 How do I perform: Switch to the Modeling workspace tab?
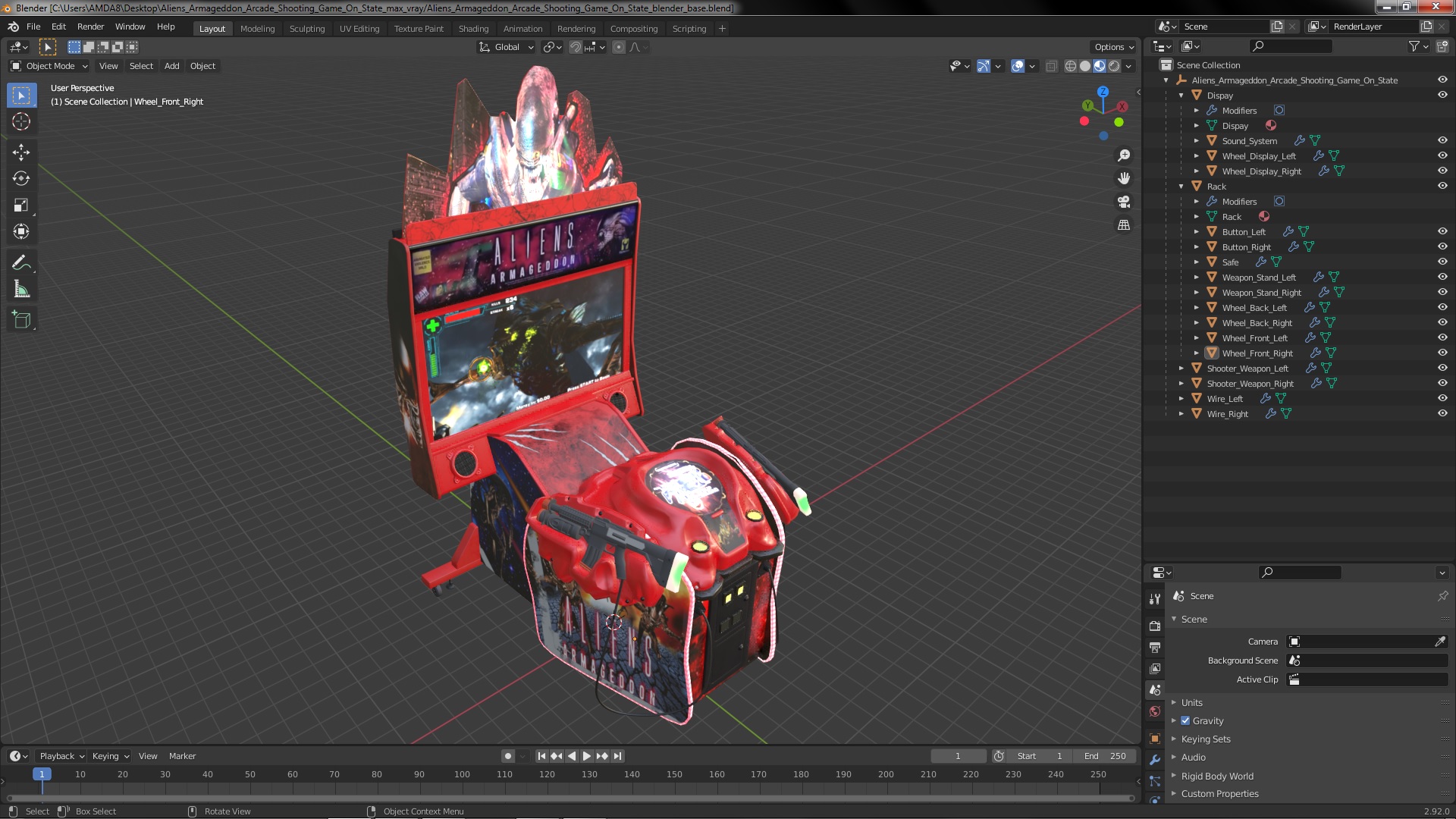pos(257,29)
